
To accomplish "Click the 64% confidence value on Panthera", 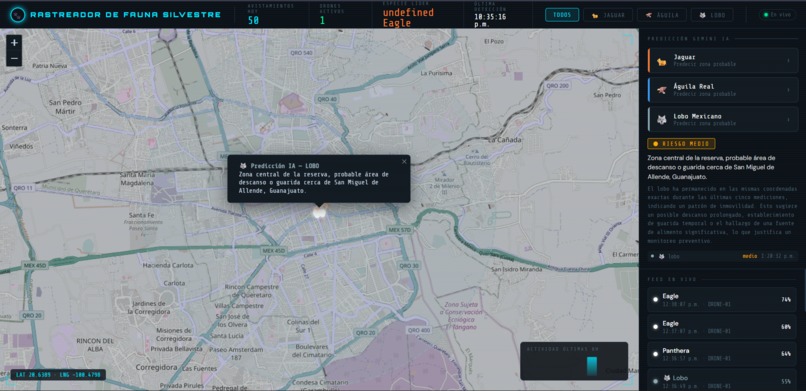I will coord(785,354).
